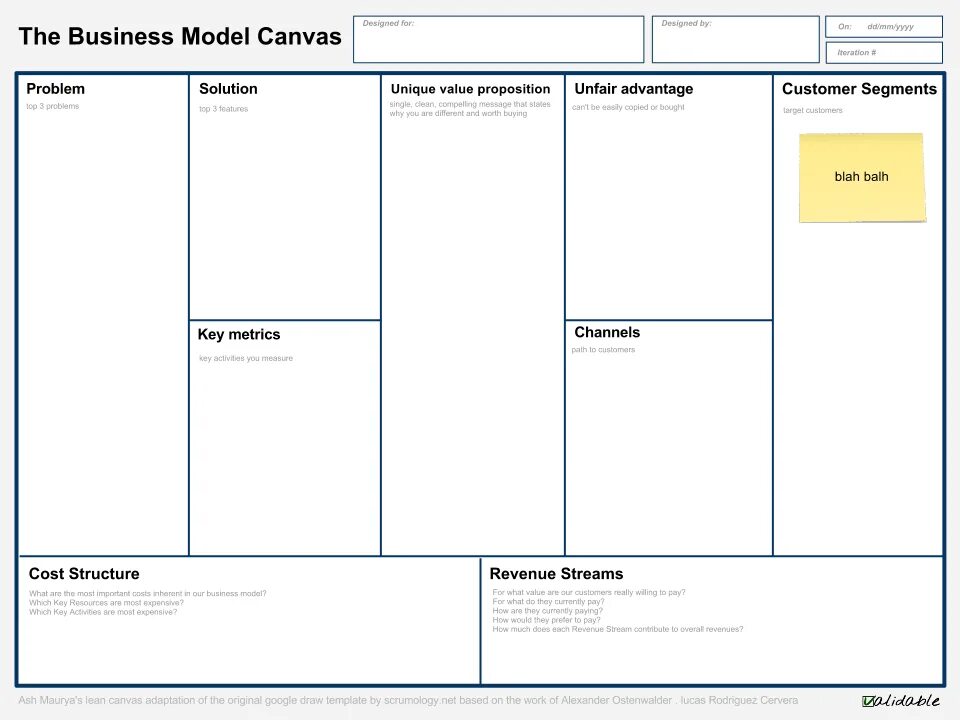This screenshot has height=720, width=960.
Task: Toggle the green checkbox in the Validable logo
Action: point(871,700)
